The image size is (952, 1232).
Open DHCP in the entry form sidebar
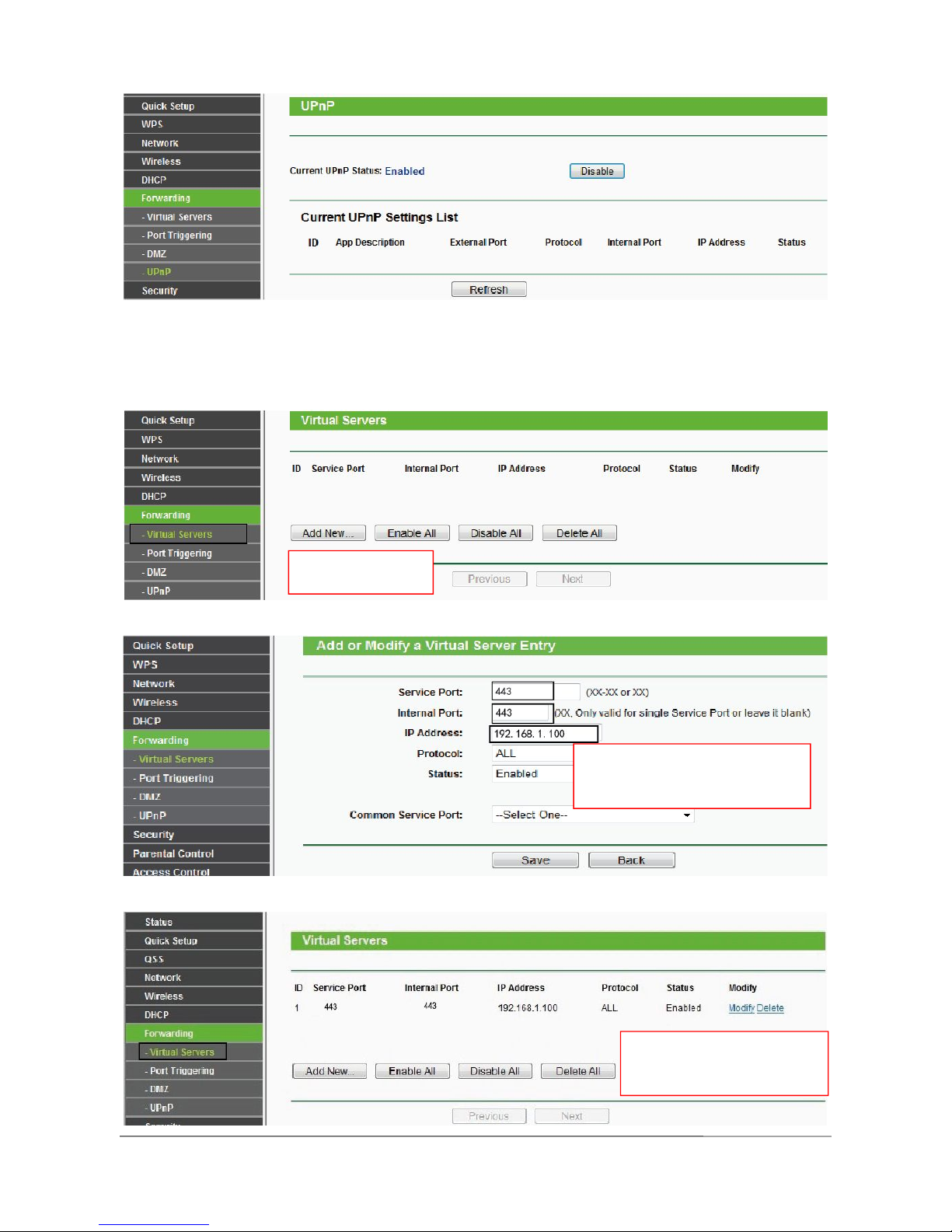pyautogui.click(x=197, y=721)
